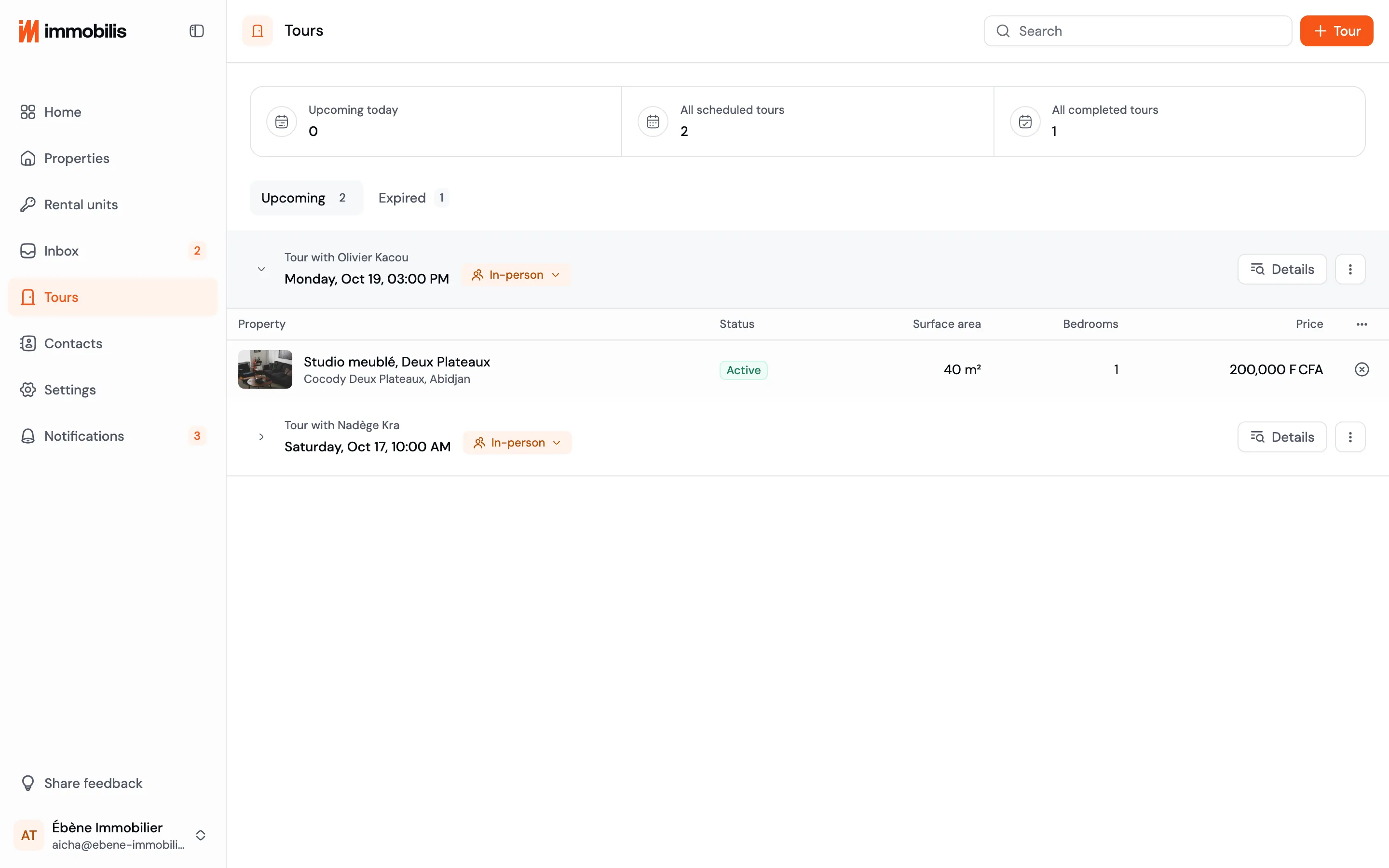Open In-person dropdown for Olivier Kacou tour
The image size is (1389, 868).
(516, 275)
